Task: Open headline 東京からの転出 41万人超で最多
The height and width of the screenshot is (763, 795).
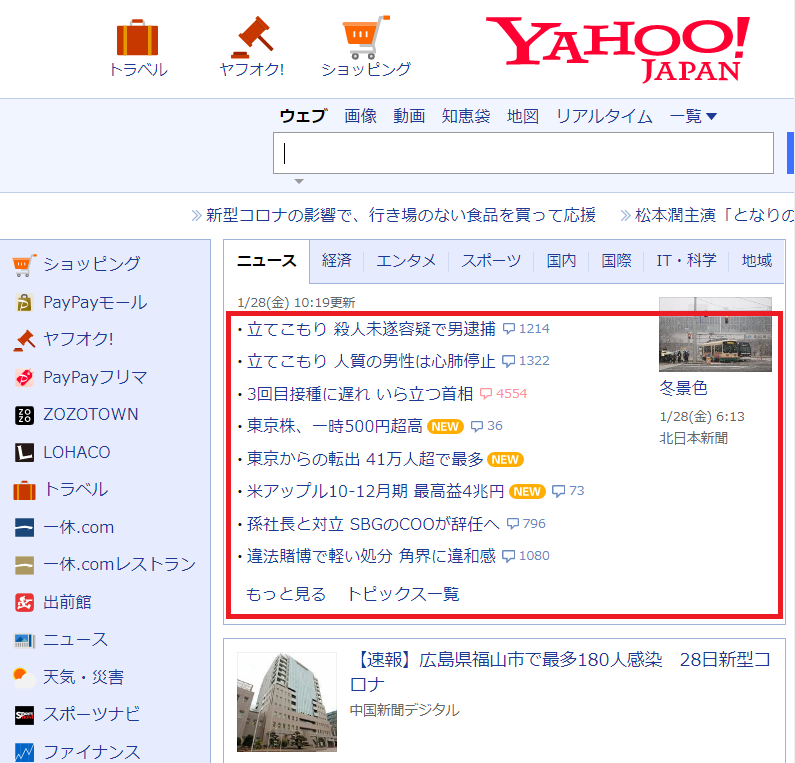Action: pos(365,459)
